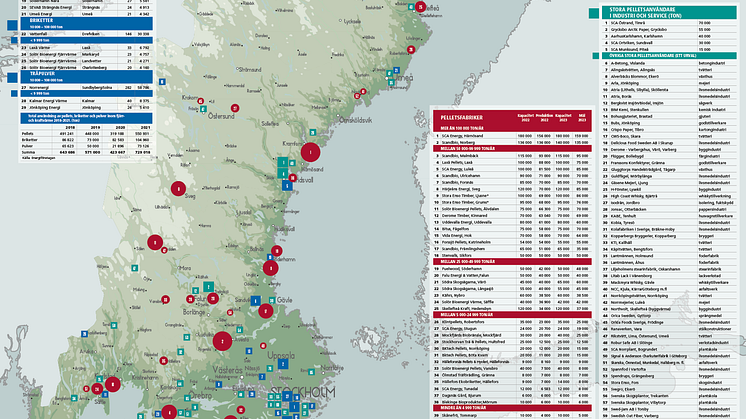Click the blue legend square beside TRÄPULVER heading
Image resolution: width=746 pixels, height=419 pixels.
[12, 78]
